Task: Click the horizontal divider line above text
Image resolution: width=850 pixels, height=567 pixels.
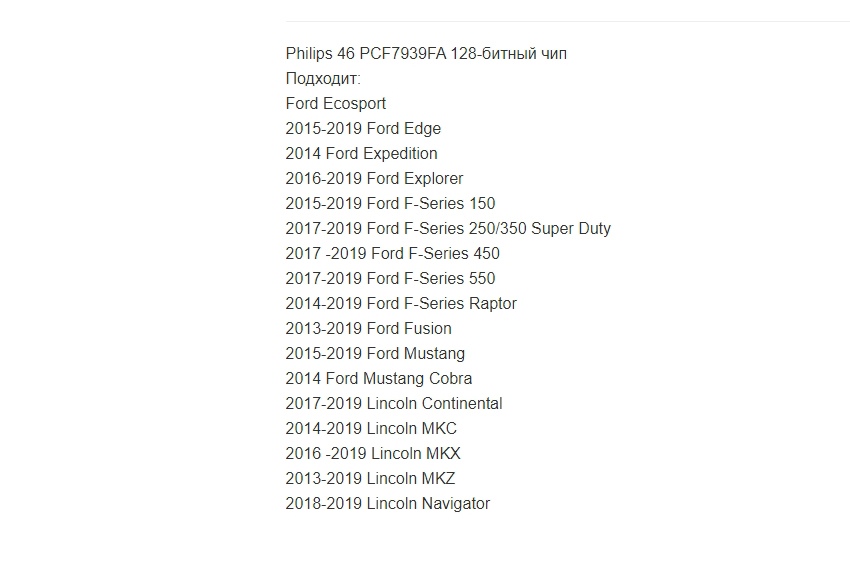Action: click(x=568, y=22)
